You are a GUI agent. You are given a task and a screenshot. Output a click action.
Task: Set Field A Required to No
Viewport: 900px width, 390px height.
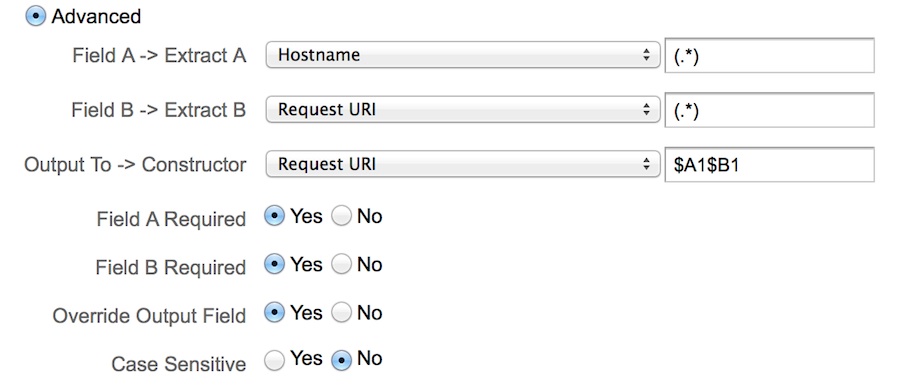click(341, 217)
